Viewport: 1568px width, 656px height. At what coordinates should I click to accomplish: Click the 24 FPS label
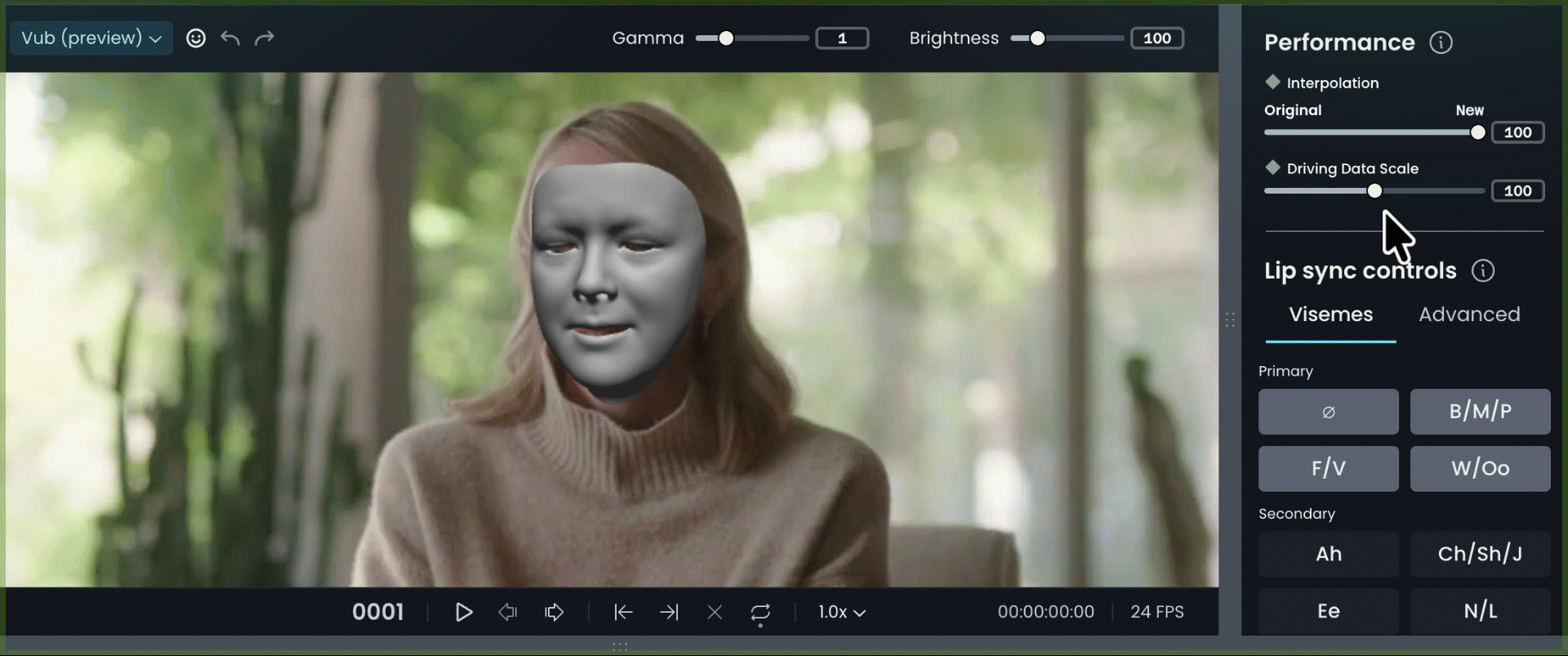pyautogui.click(x=1157, y=612)
